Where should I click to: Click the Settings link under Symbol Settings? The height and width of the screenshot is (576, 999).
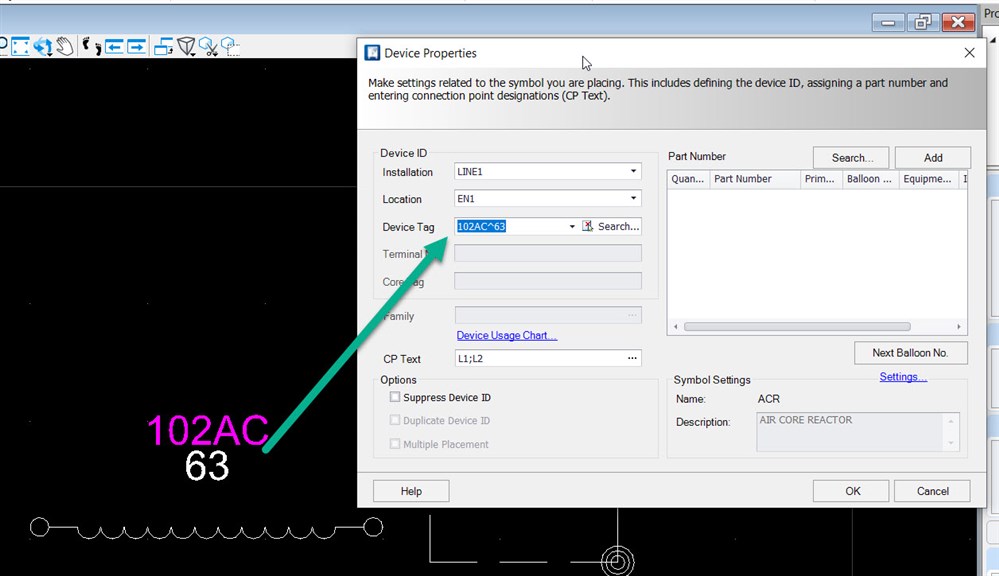point(902,376)
